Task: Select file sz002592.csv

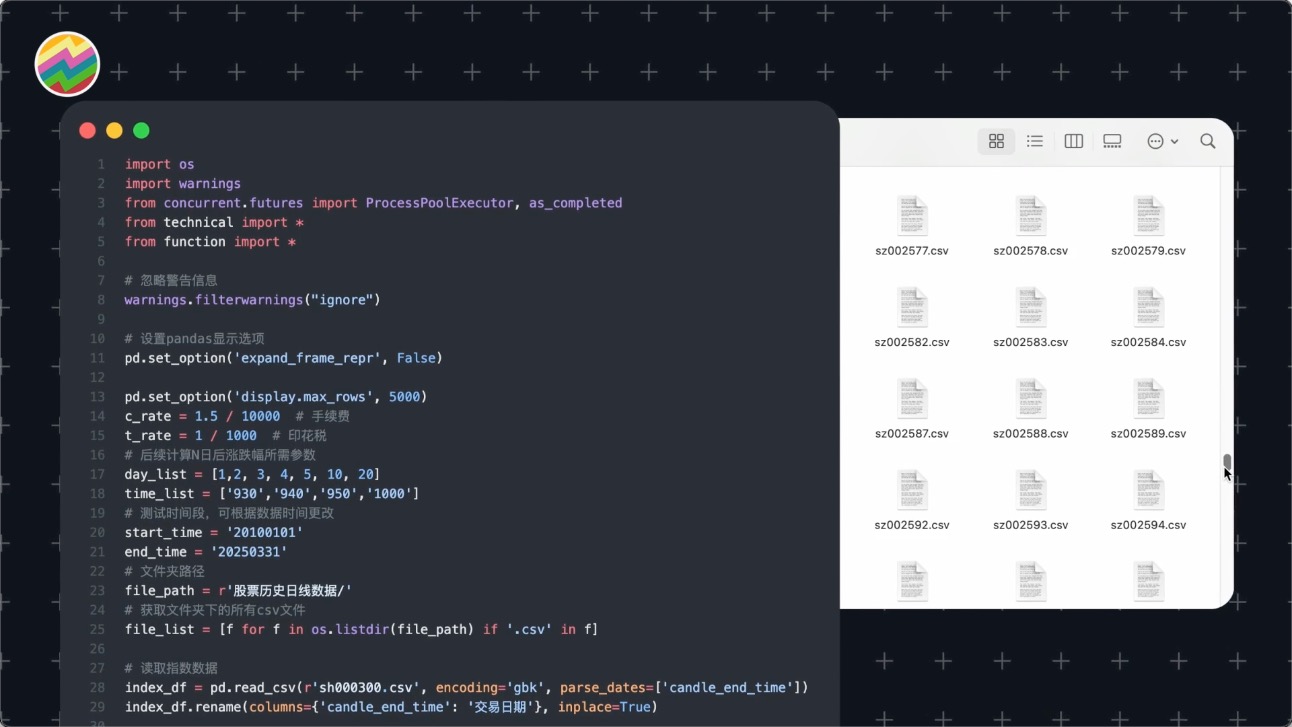Action: pos(912,491)
